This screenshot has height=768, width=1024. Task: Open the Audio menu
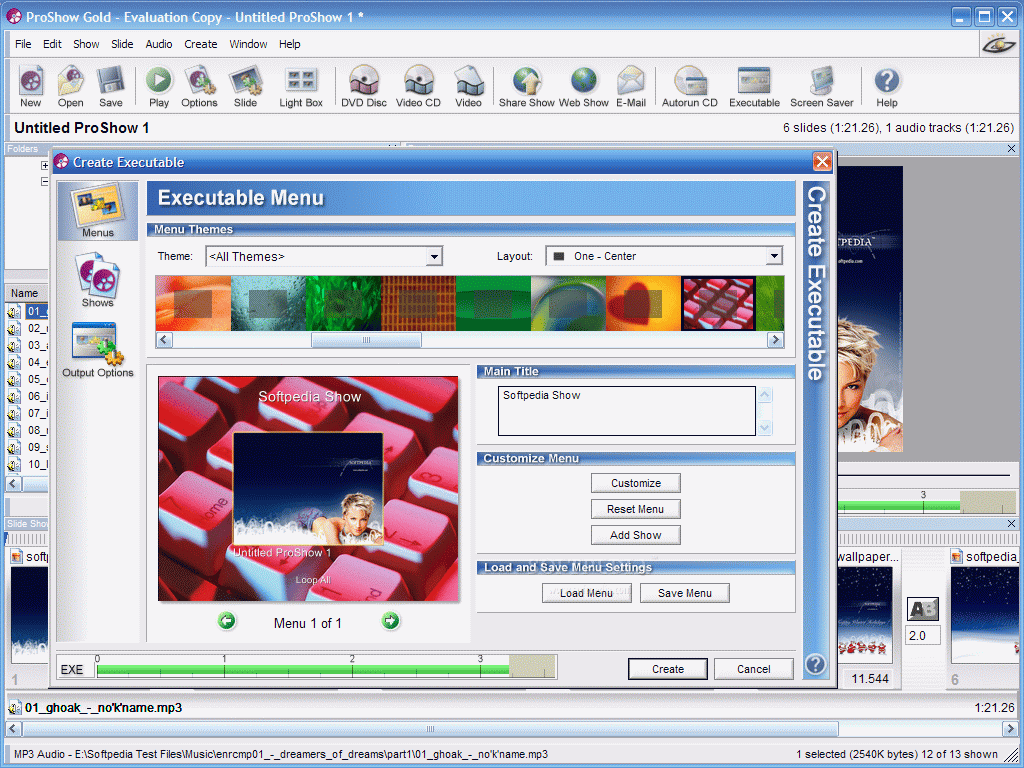tap(159, 44)
